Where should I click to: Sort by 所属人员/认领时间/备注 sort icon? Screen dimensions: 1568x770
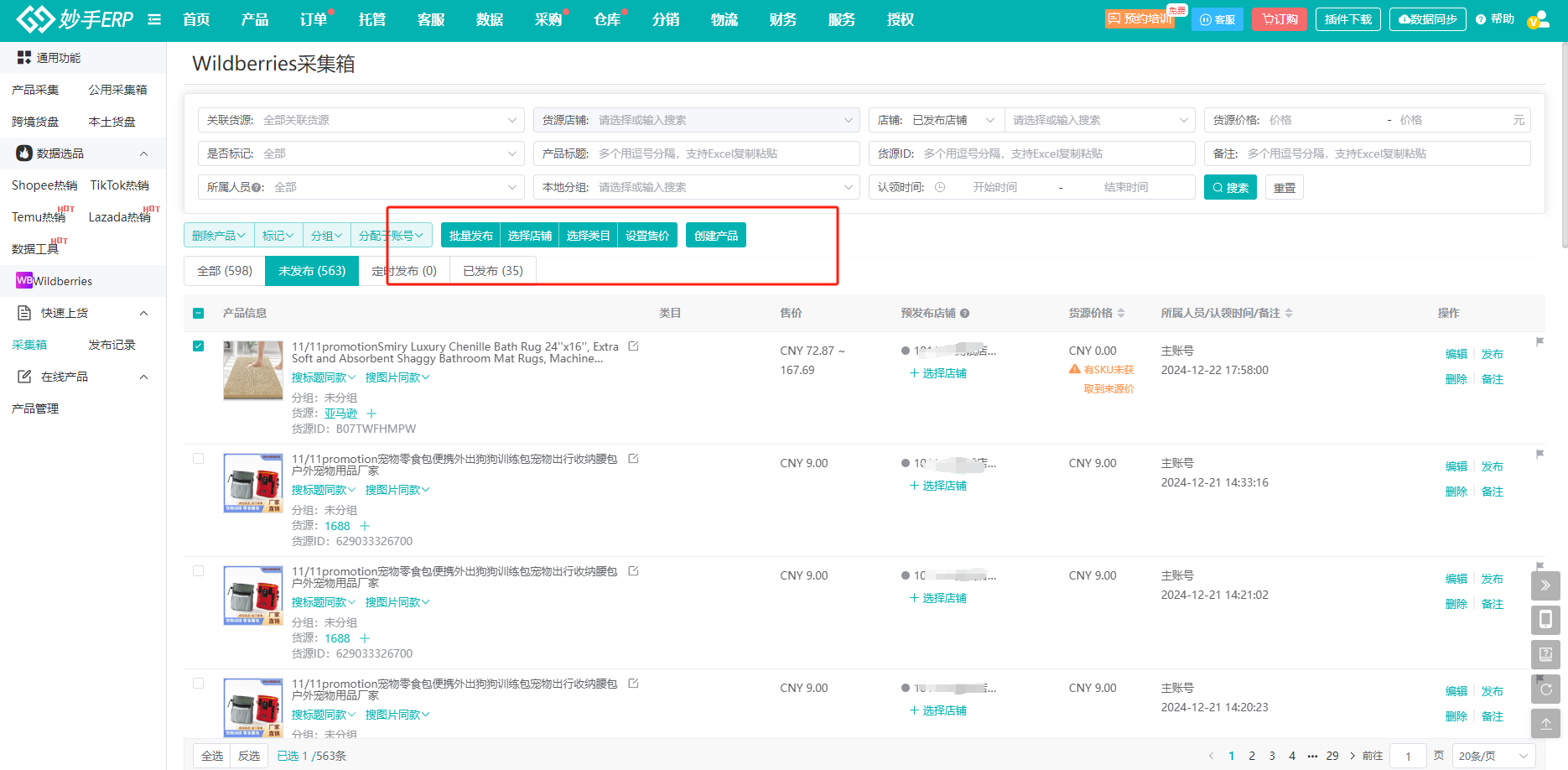(1289, 313)
